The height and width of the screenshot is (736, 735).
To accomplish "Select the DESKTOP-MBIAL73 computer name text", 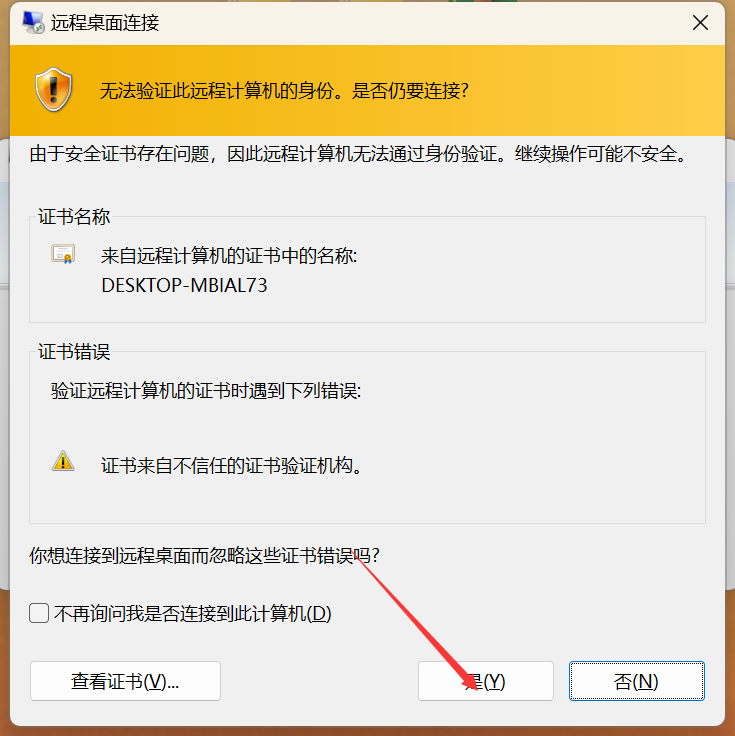I will 184,285.
